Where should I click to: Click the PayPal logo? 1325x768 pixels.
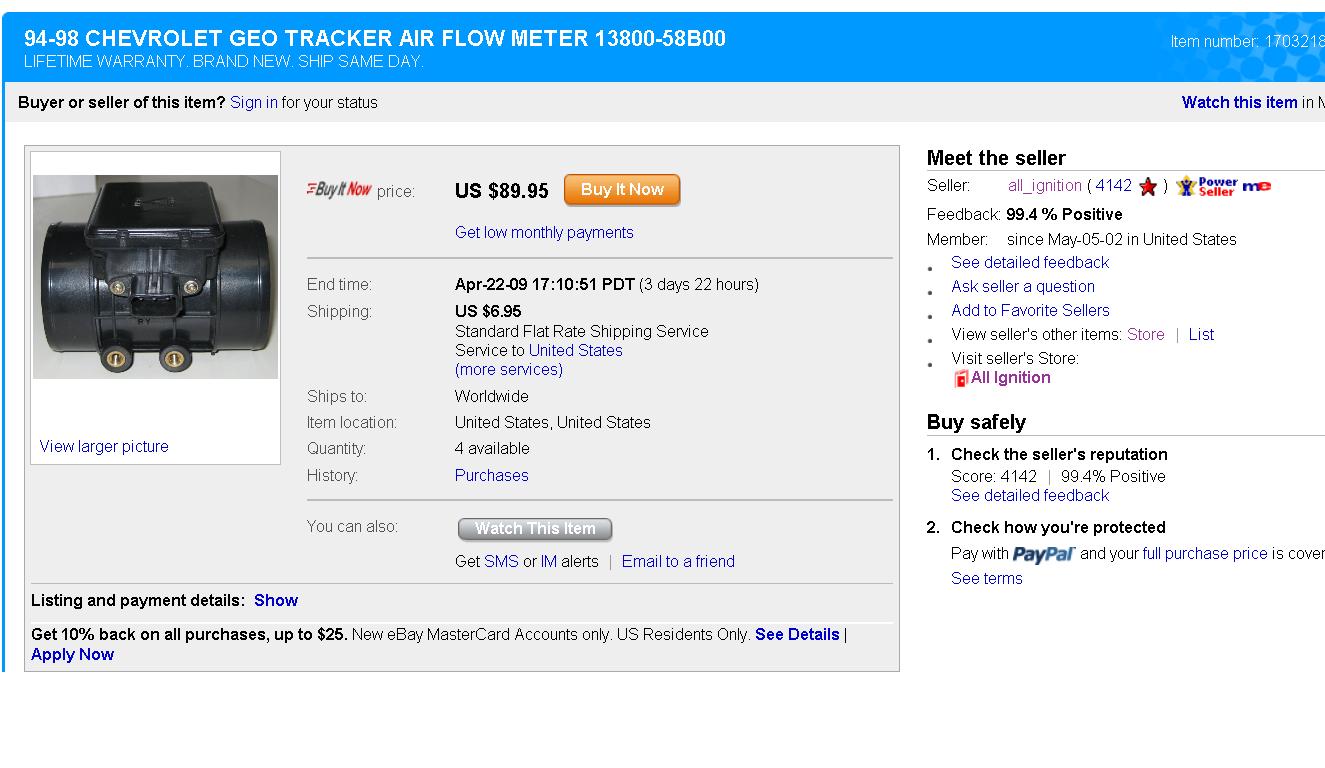point(1044,554)
